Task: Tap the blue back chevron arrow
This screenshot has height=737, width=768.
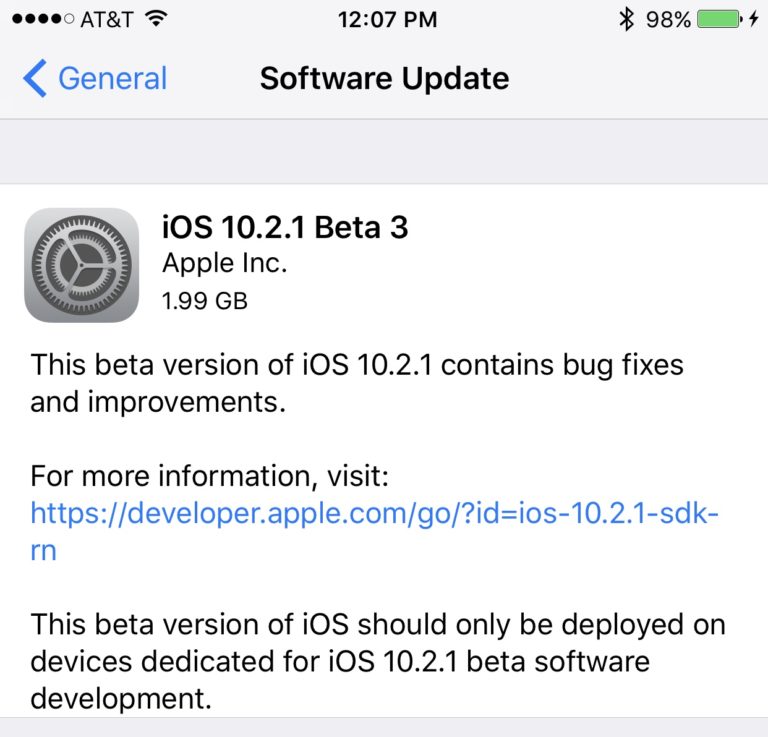Action: click(x=35, y=78)
